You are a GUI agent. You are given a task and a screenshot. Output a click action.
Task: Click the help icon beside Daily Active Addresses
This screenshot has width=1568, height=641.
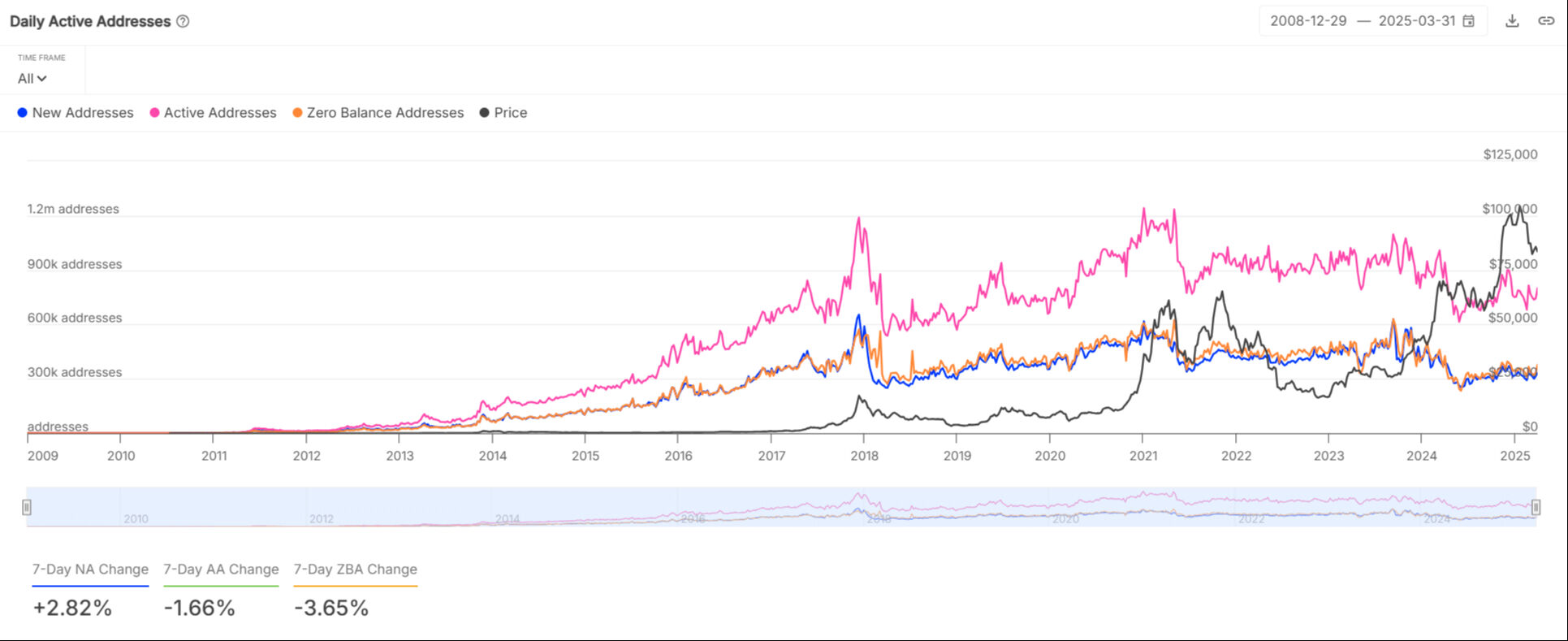pyautogui.click(x=183, y=22)
